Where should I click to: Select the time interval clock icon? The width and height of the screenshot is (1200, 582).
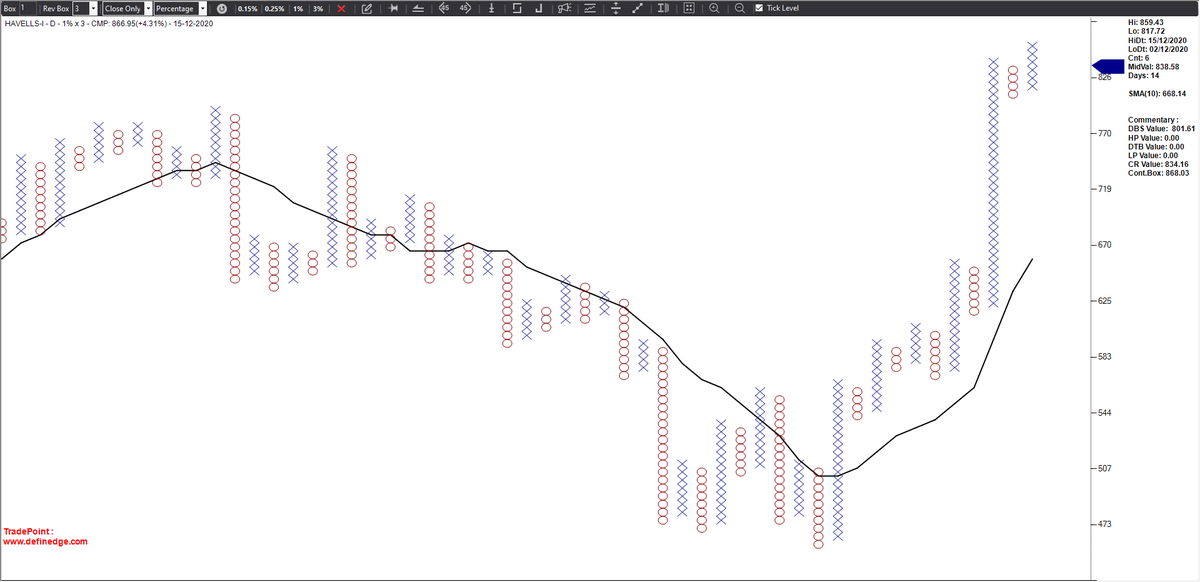tap(222, 8)
